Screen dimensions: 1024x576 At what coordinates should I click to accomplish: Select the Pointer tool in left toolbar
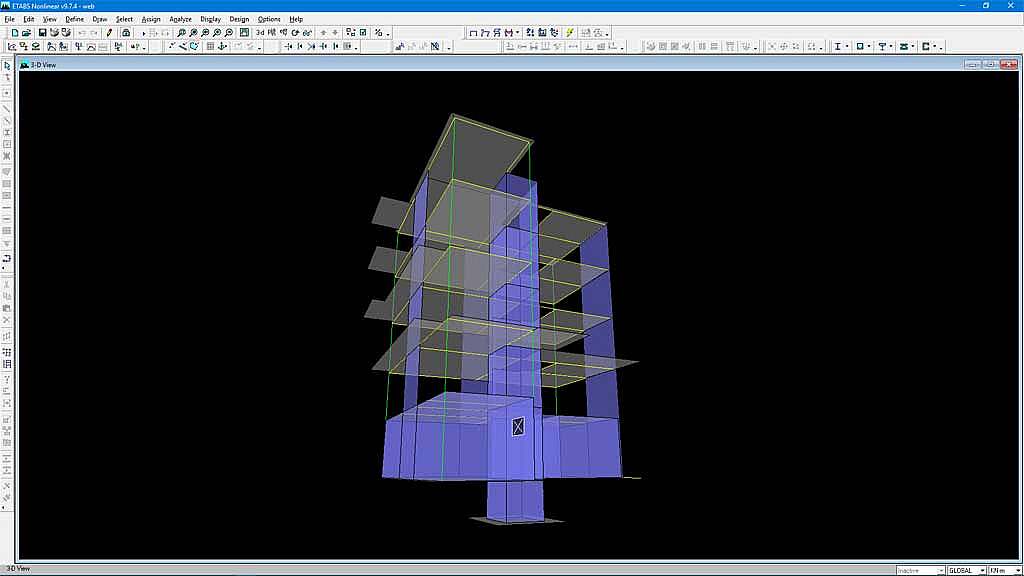click(7, 66)
